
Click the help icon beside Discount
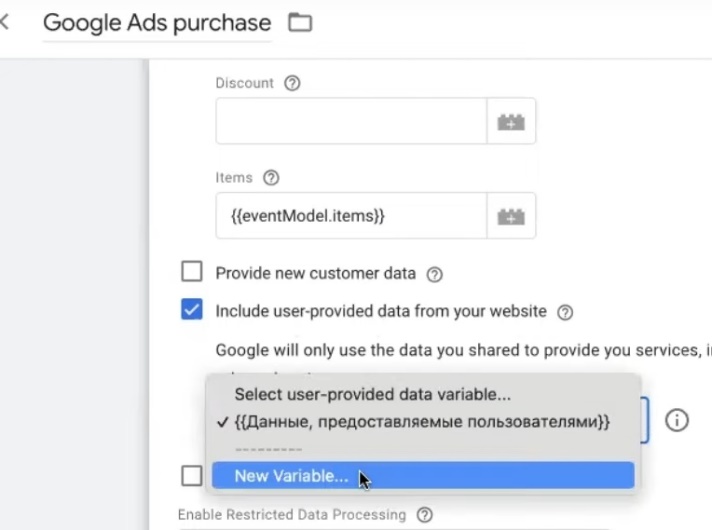coord(292,84)
